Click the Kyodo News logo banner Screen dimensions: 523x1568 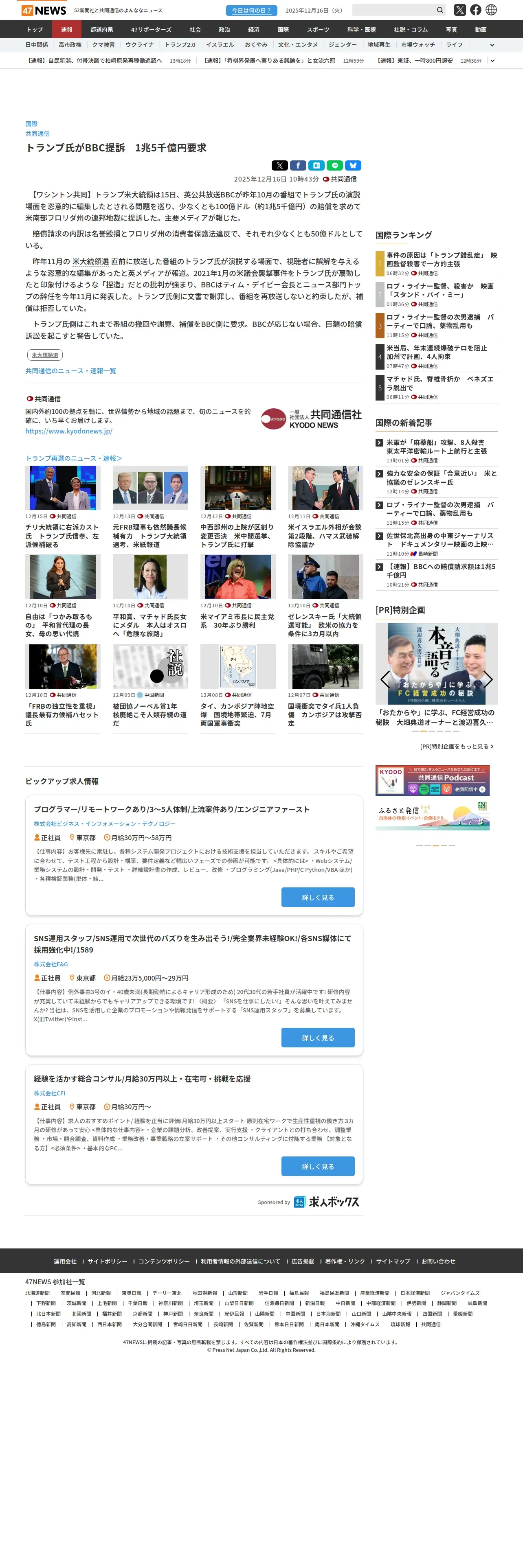point(311,419)
